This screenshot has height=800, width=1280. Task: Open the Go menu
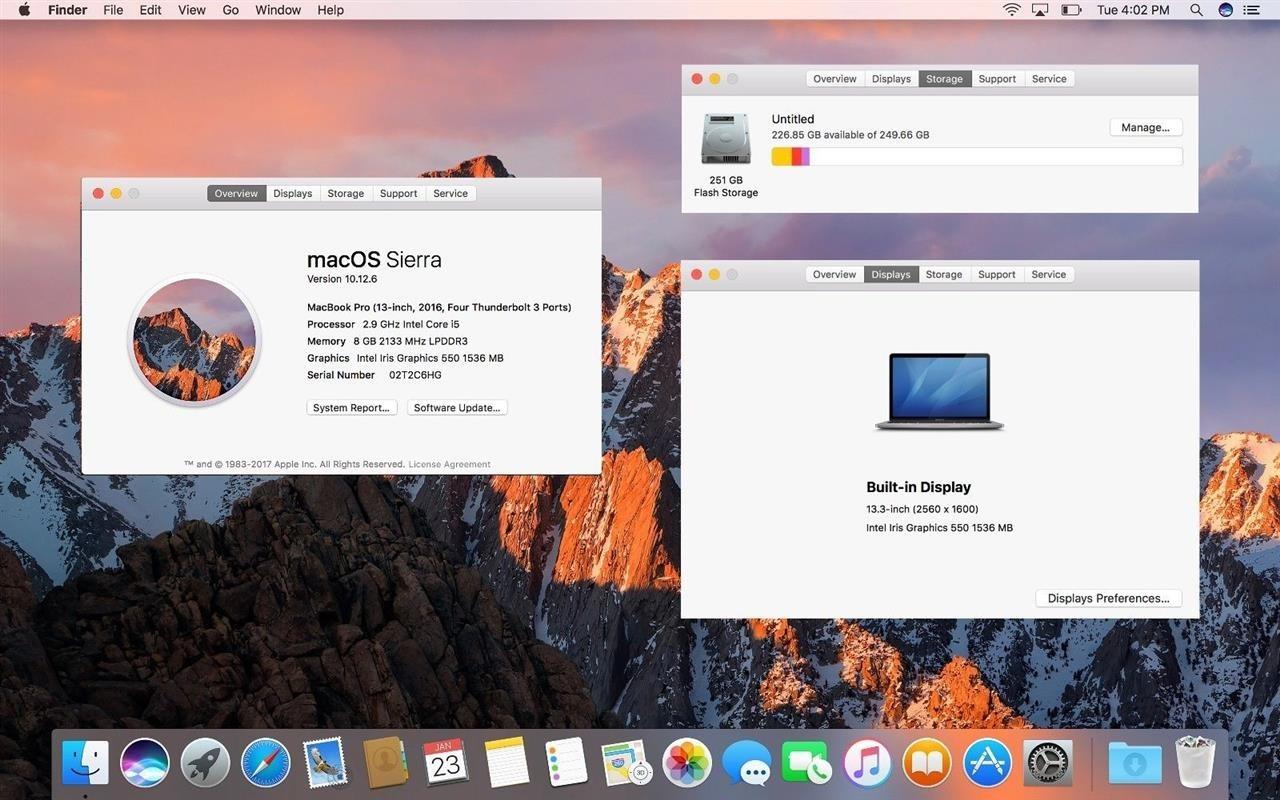(230, 10)
